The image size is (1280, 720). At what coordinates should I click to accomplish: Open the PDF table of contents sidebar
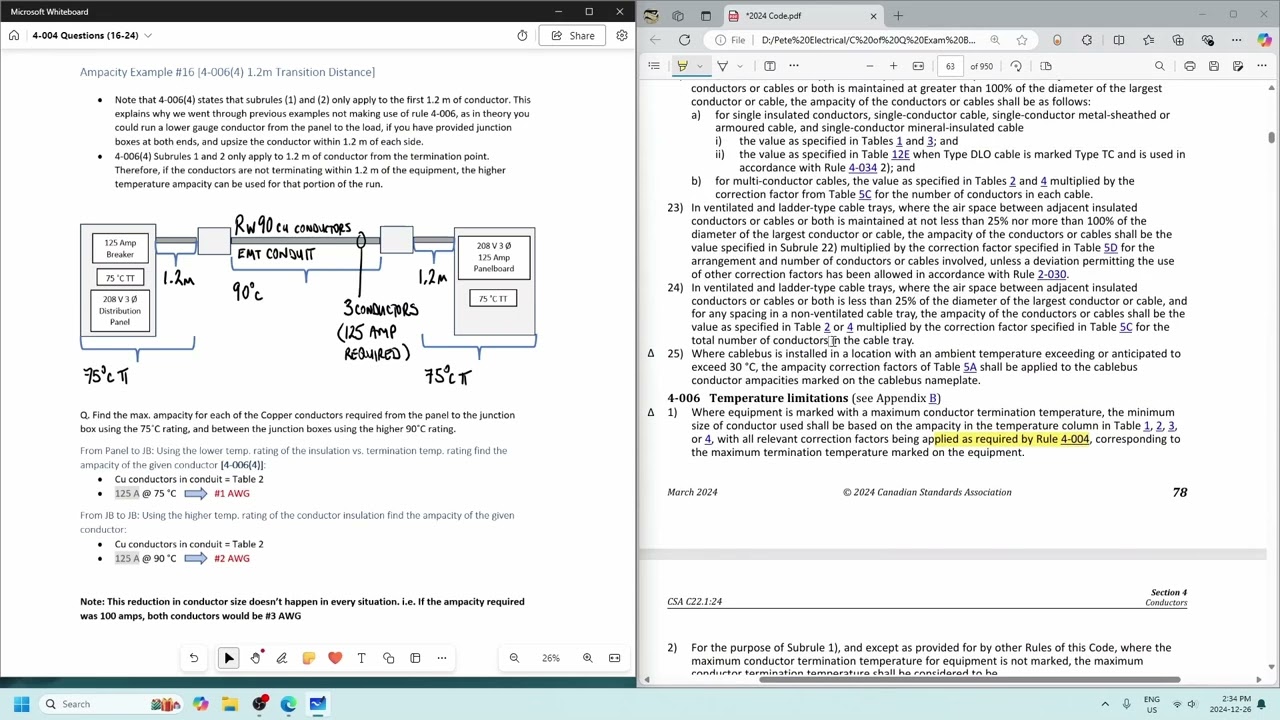[654, 66]
